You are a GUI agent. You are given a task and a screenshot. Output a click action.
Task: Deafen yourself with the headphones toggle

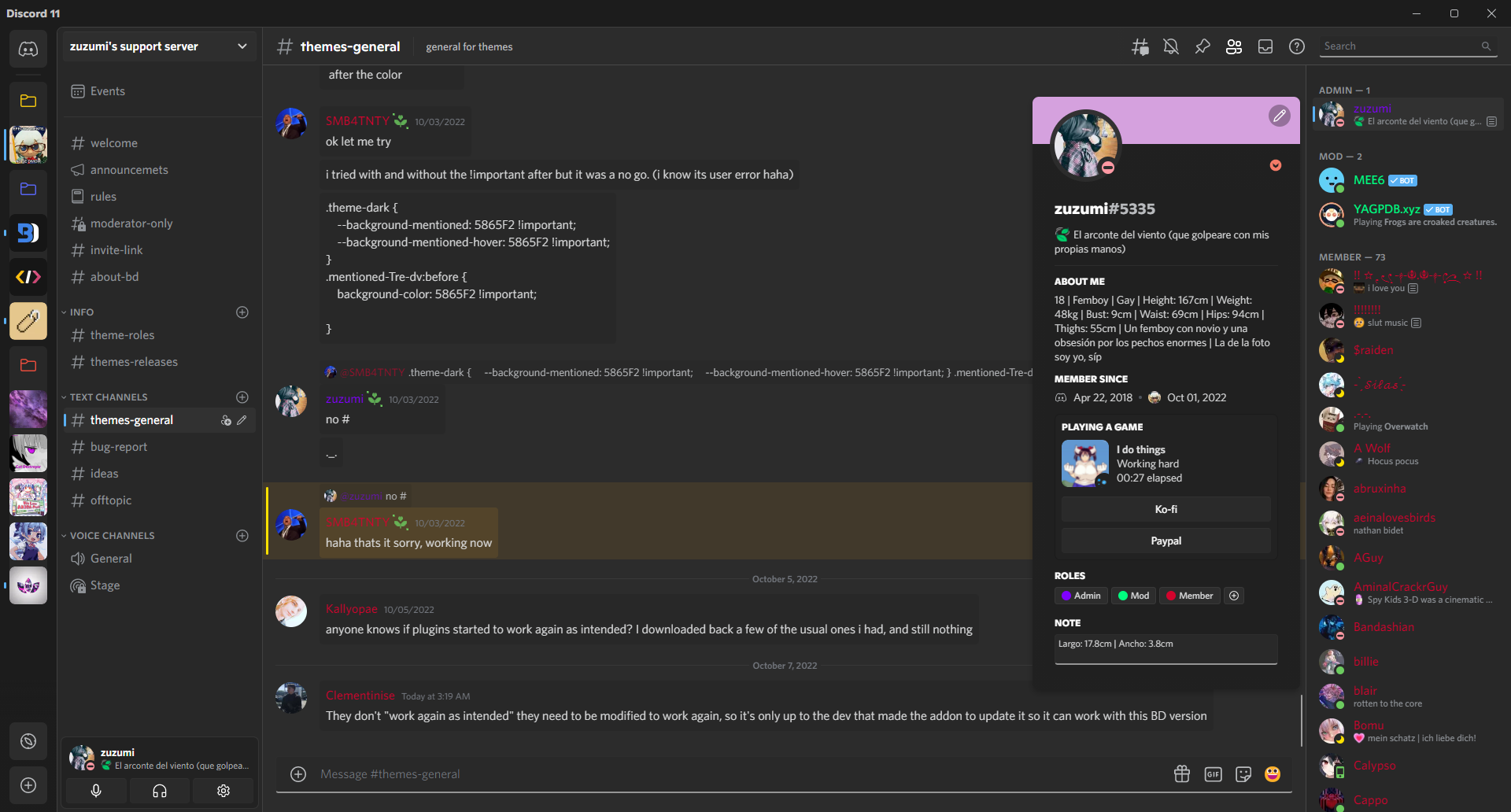tap(159, 791)
